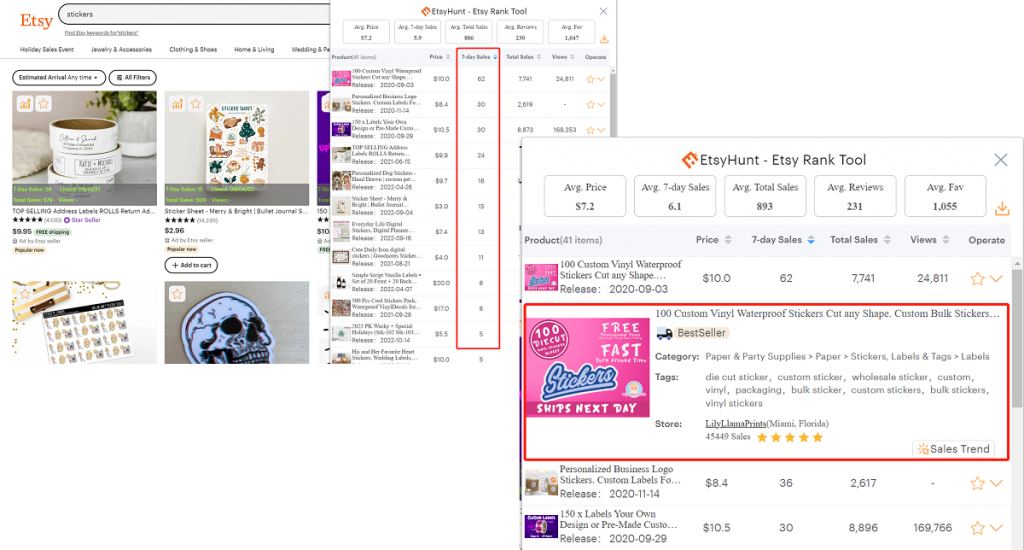Sort front panel by Price column
The height and width of the screenshot is (550, 1024).
[x=712, y=240]
